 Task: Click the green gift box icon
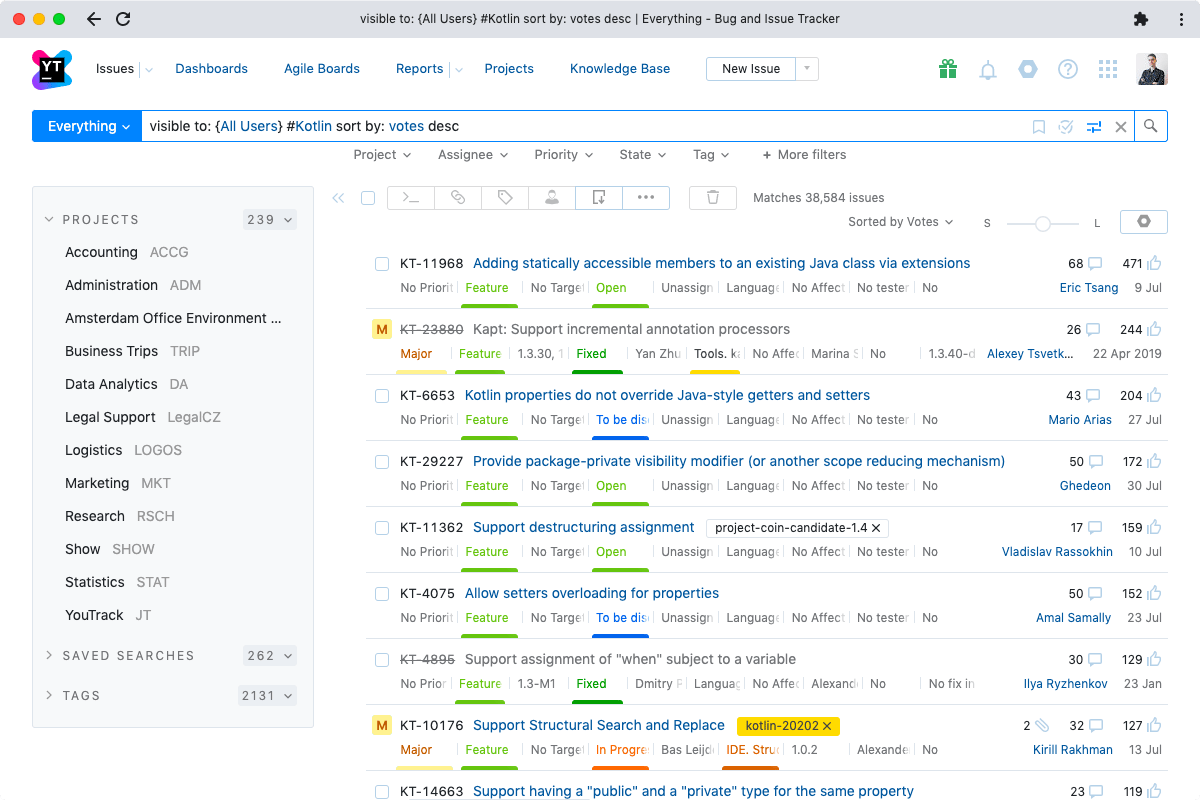[948, 69]
